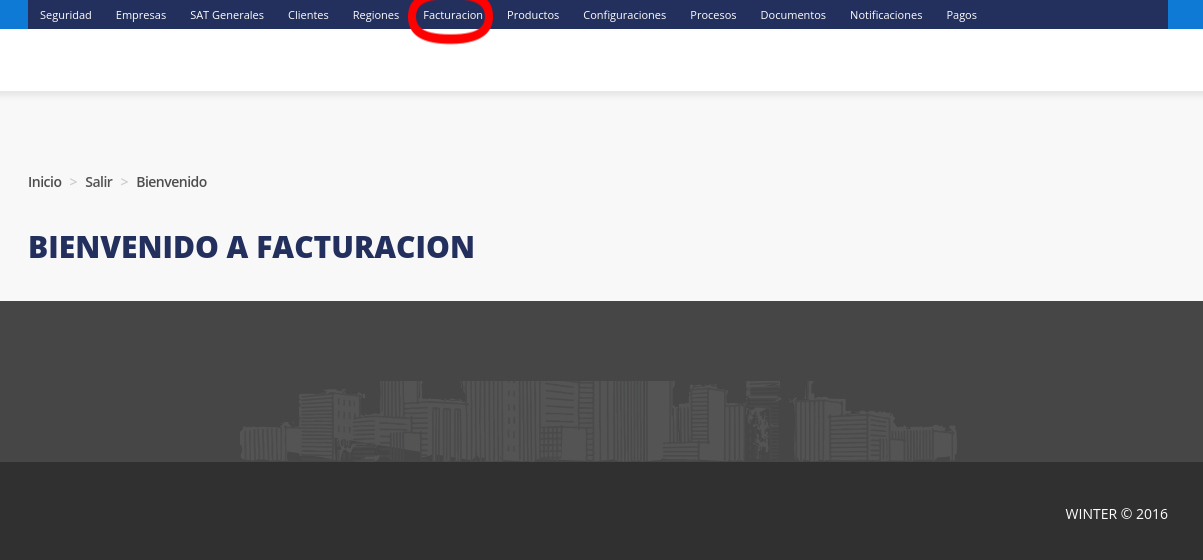Screen dimensions: 1203x560
Task: Open the Empresas menu
Action: [x=141, y=15]
